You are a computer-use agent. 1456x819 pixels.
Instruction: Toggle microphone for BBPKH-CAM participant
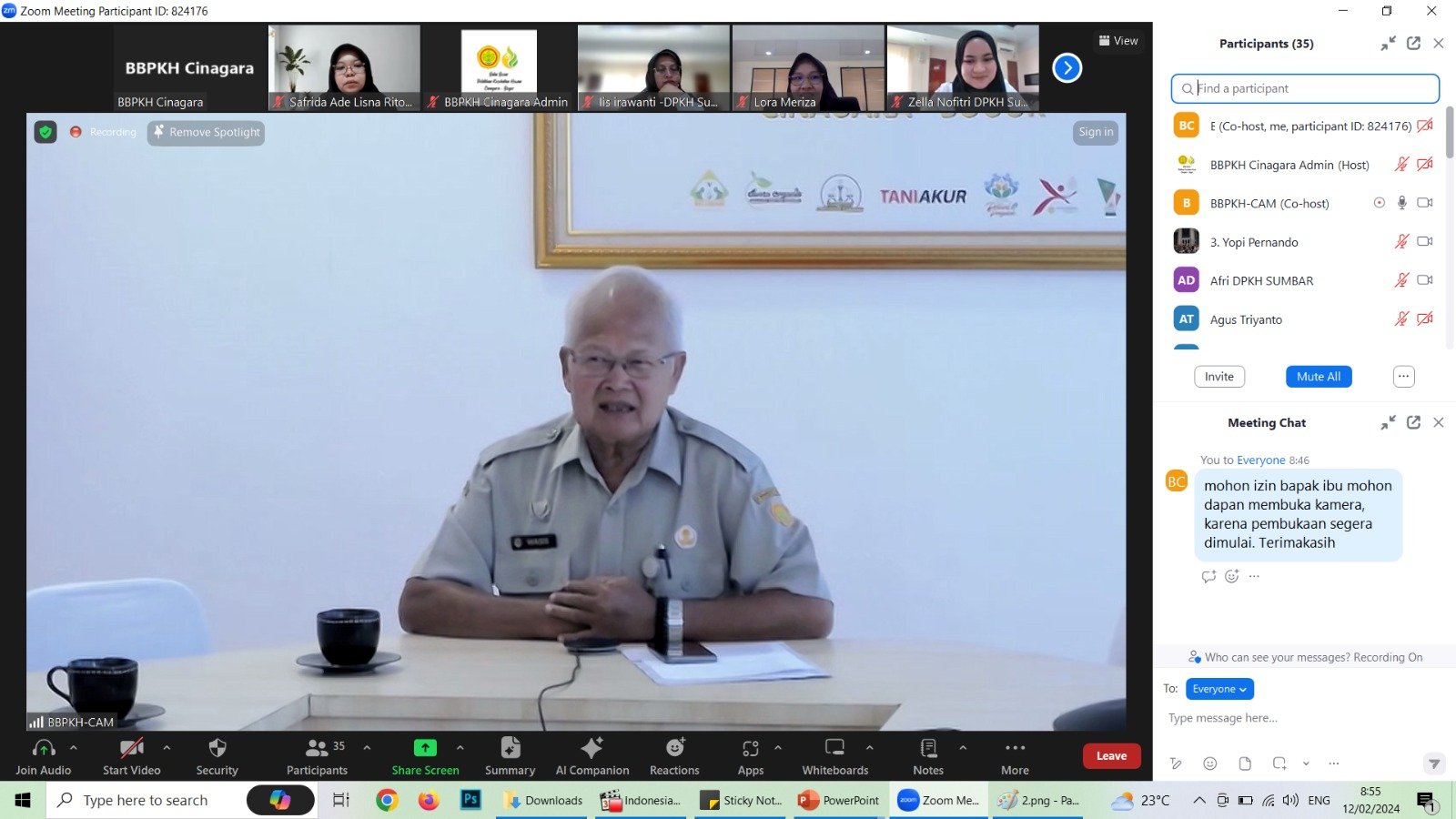1401,203
